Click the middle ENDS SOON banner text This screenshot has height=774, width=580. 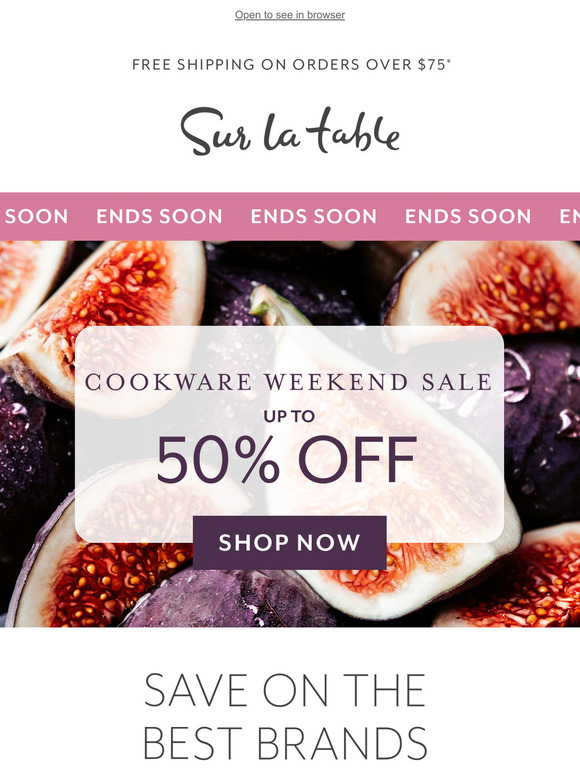point(313,216)
